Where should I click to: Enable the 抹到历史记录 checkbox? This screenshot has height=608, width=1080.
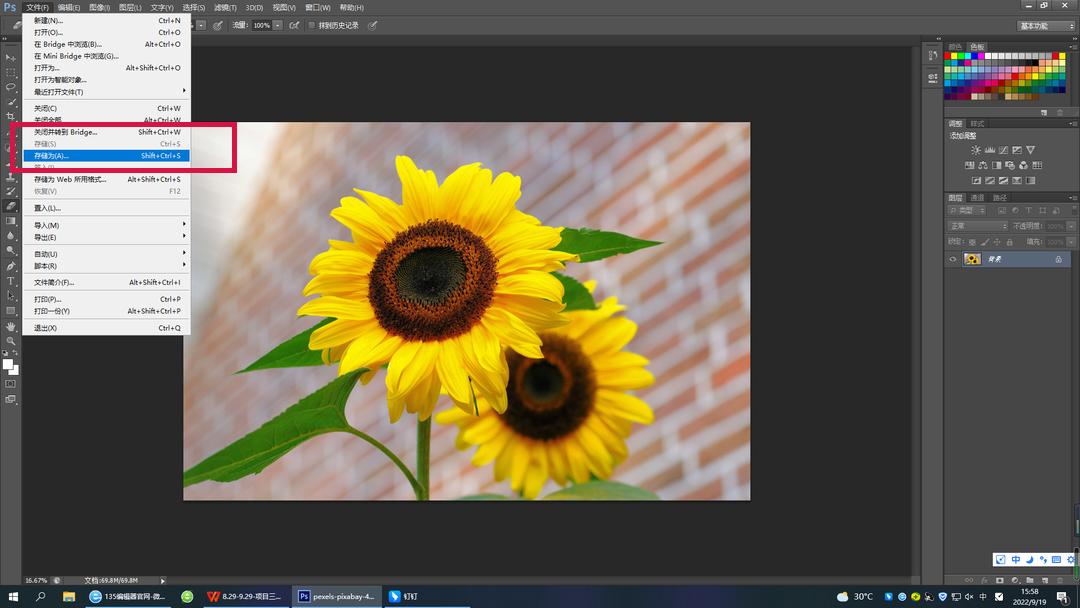tap(311, 25)
